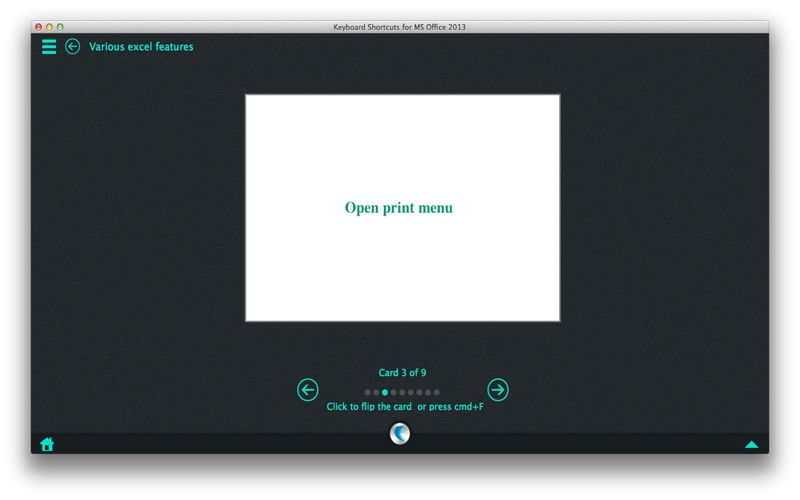Select the highlighted third card dot

(x=385, y=392)
